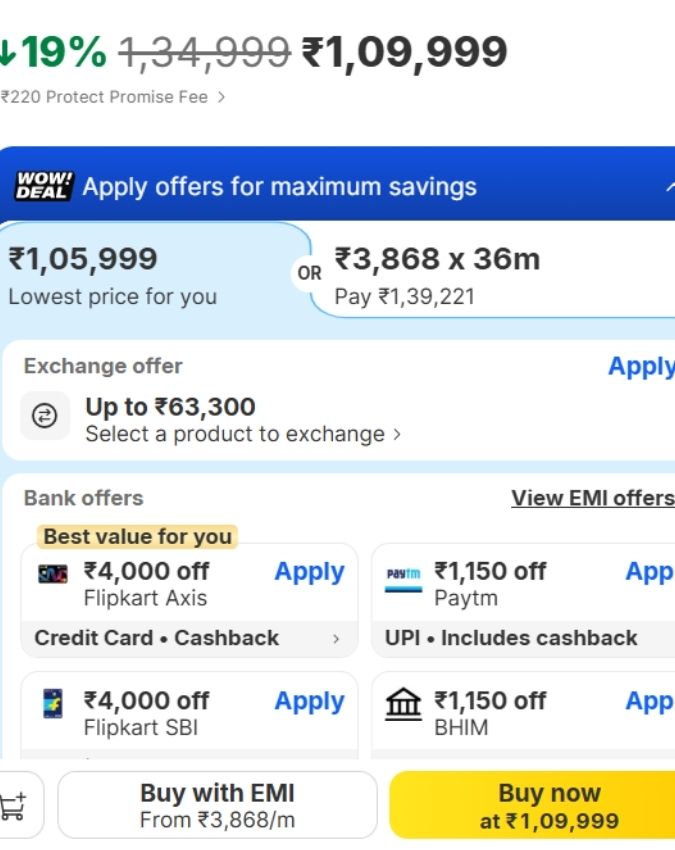
Task: Click the WOW! DEAL badge
Action: point(43,186)
